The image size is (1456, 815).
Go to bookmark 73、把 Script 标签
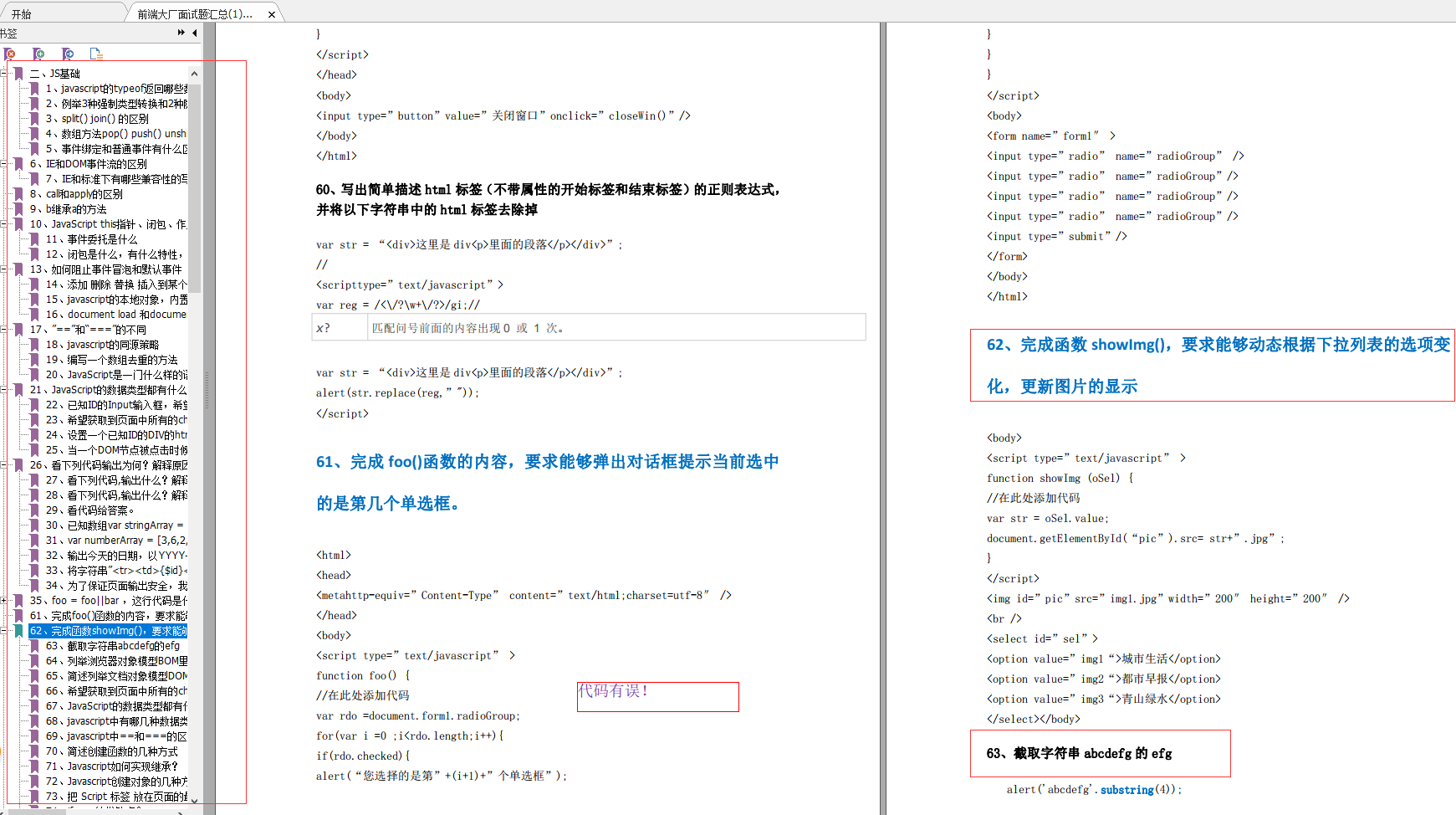(x=116, y=797)
